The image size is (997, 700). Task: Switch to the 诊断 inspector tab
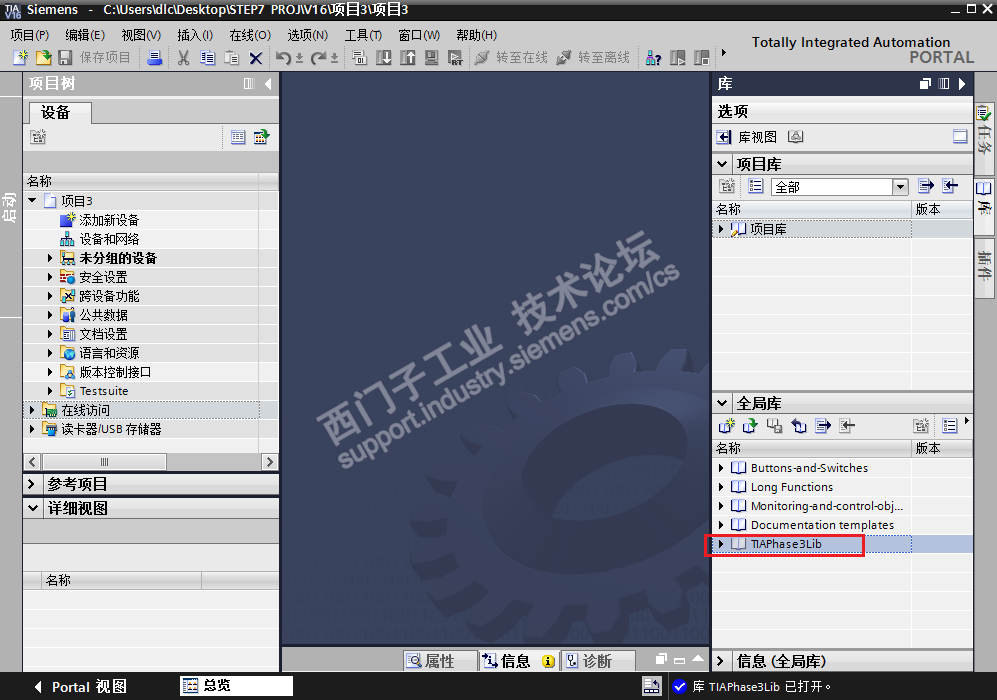(598, 661)
